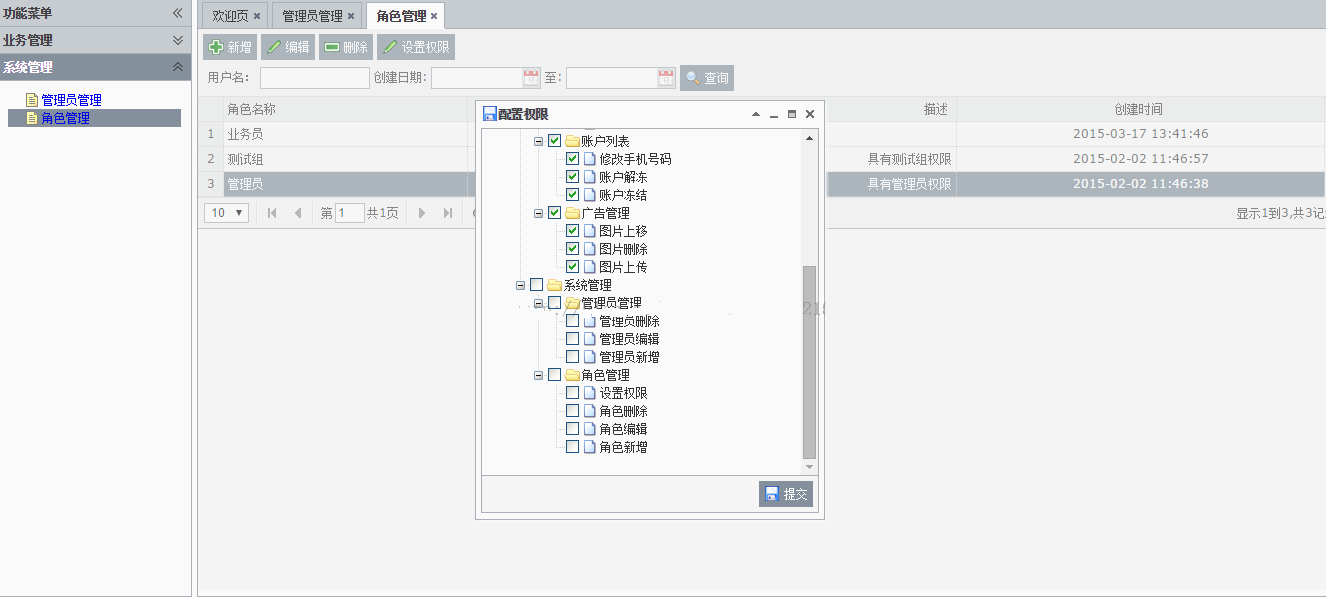Toggle the 广告管理 folder checkbox
Viewport: 1326px width, 597px height.
pyautogui.click(x=554, y=213)
